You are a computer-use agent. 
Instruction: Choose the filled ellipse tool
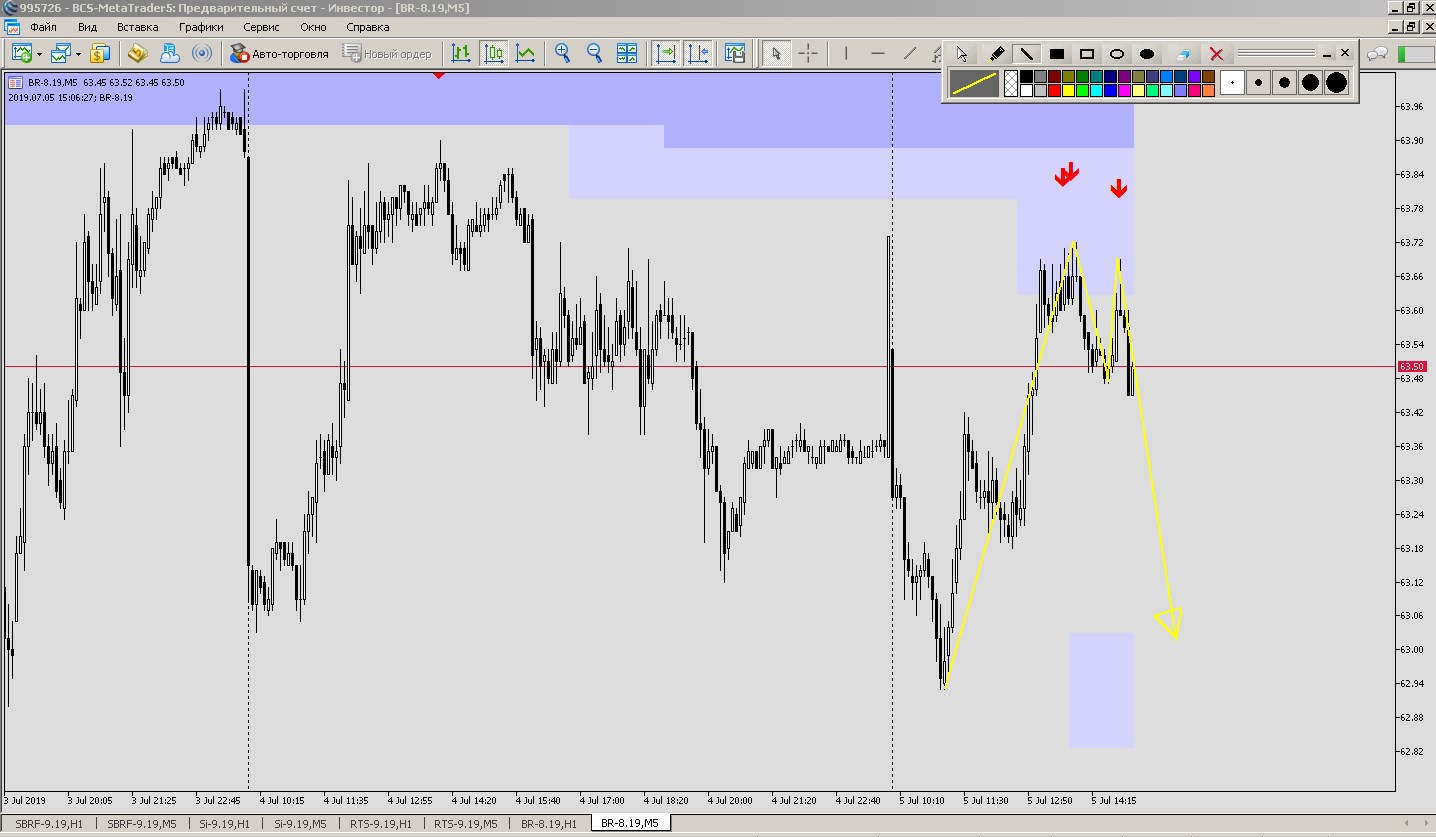1148,54
